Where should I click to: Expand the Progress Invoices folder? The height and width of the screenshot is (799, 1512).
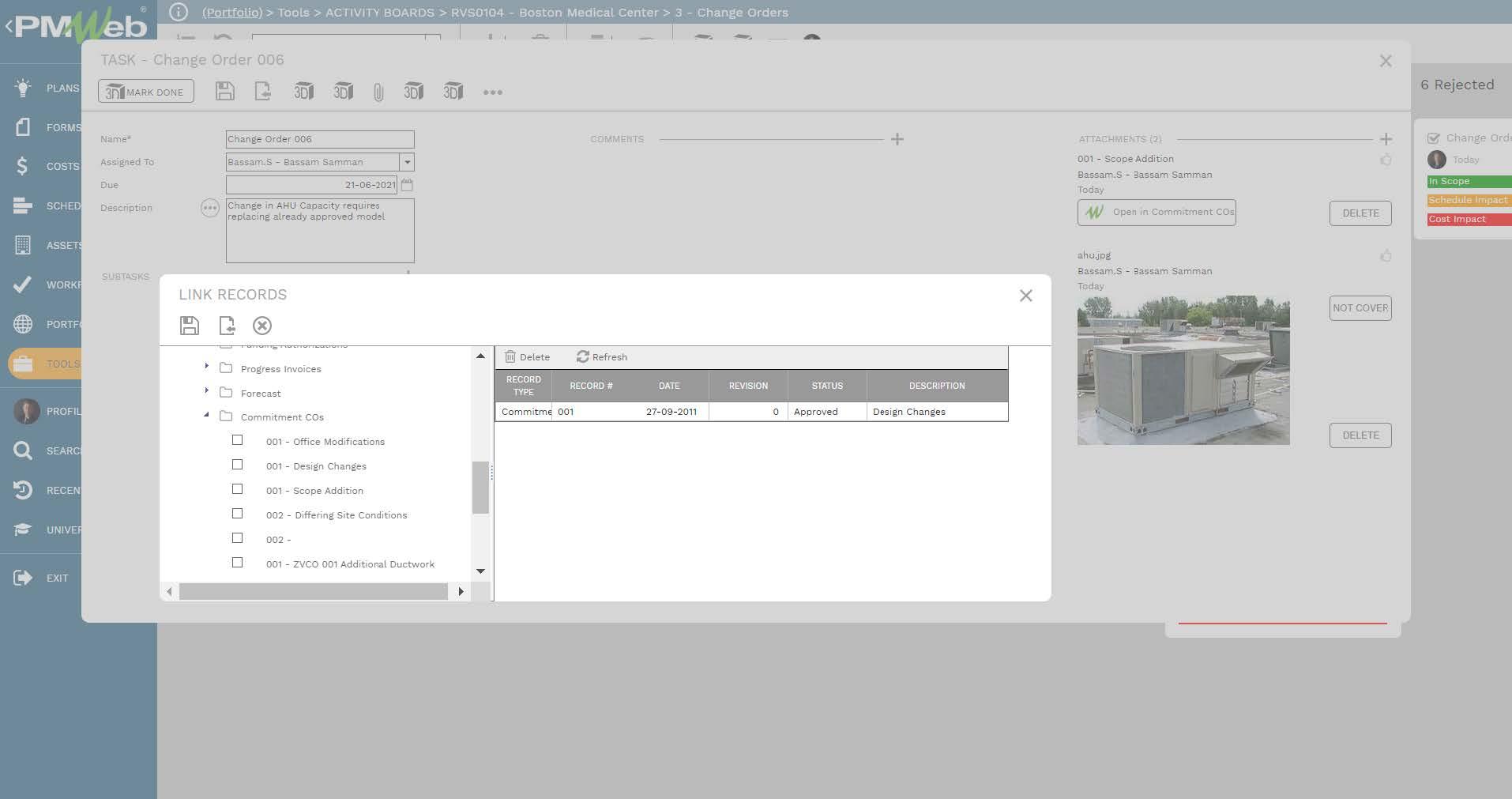click(206, 367)
